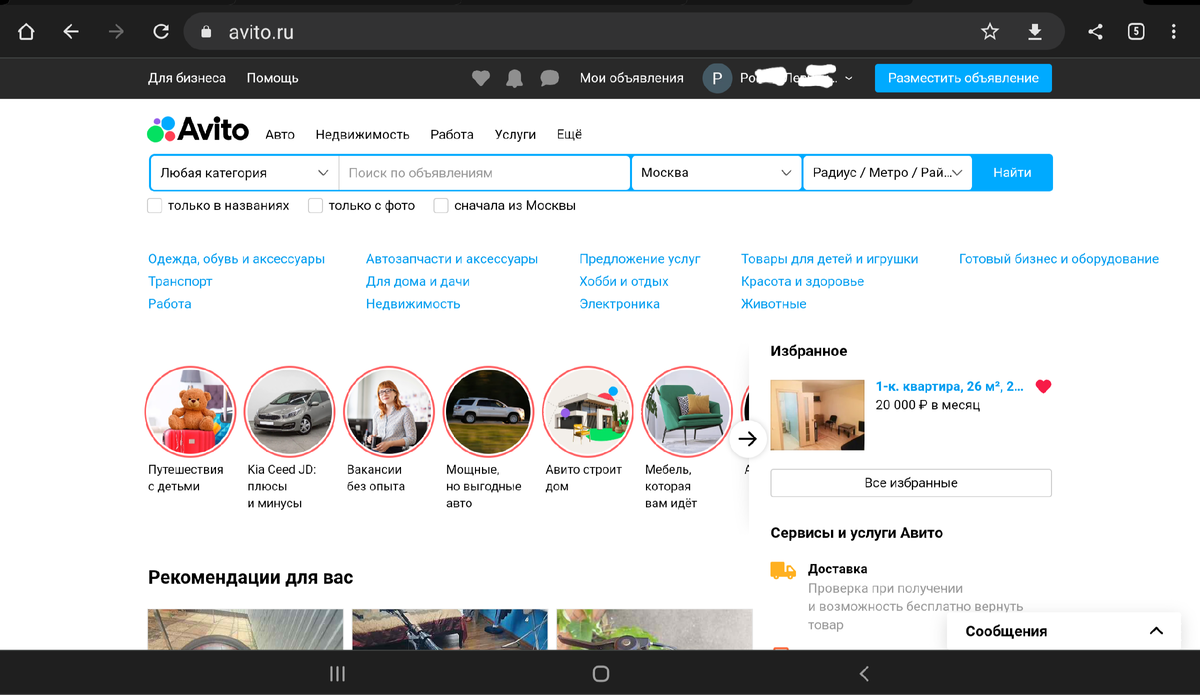Open the 'Авито строит дом' story
The width and height of the screenshot is (1200, 695).
(587, 411)
